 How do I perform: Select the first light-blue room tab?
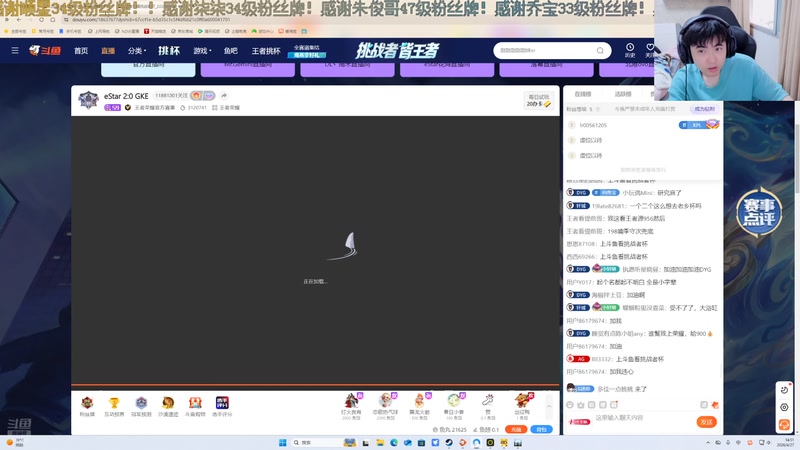pyautogui.click(x=148, y=69)
